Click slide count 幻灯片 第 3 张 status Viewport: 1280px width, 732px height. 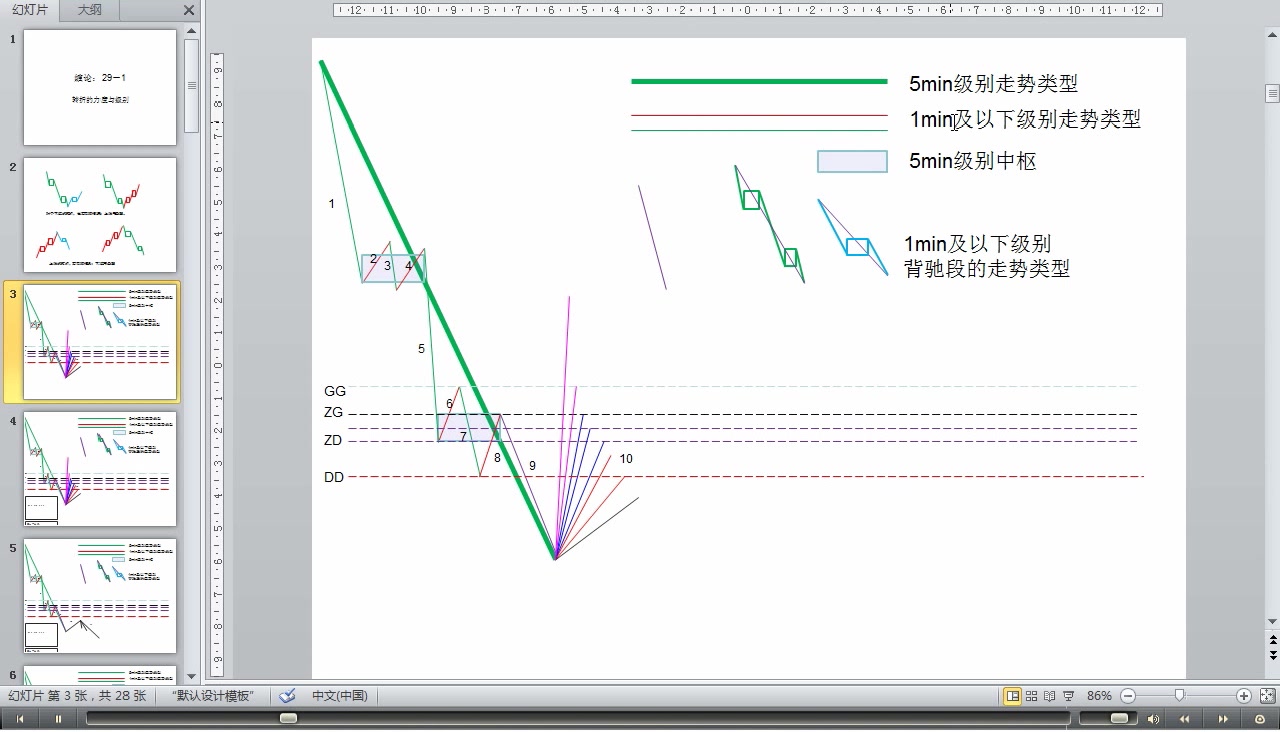click(x=78, y=696)
